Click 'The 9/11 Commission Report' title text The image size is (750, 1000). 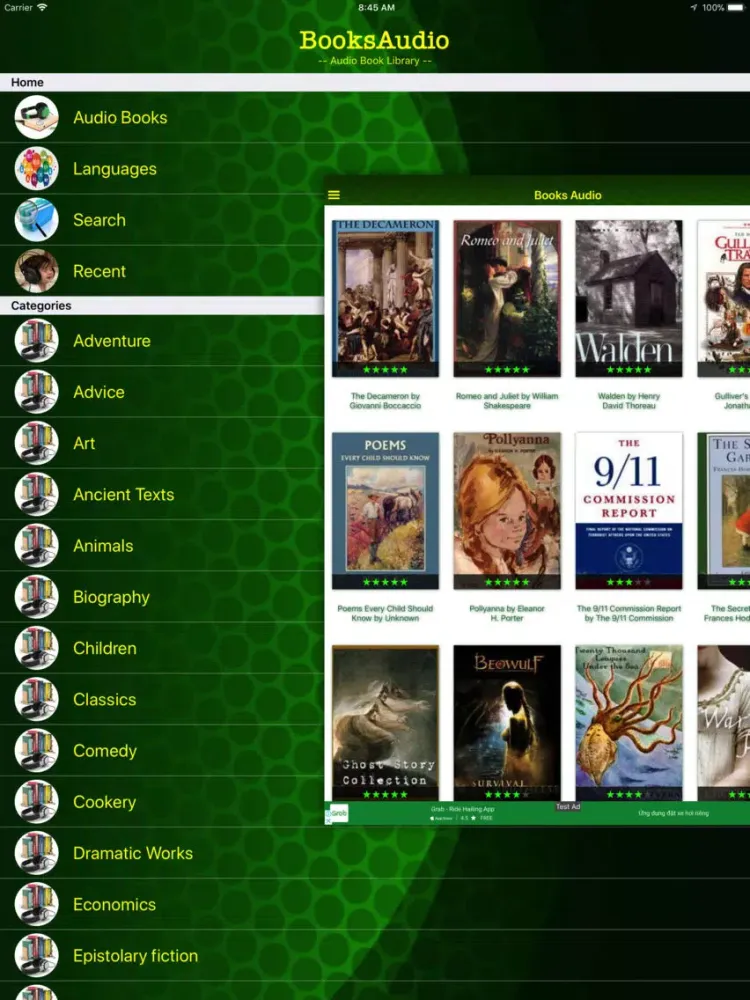click(629, 613)
